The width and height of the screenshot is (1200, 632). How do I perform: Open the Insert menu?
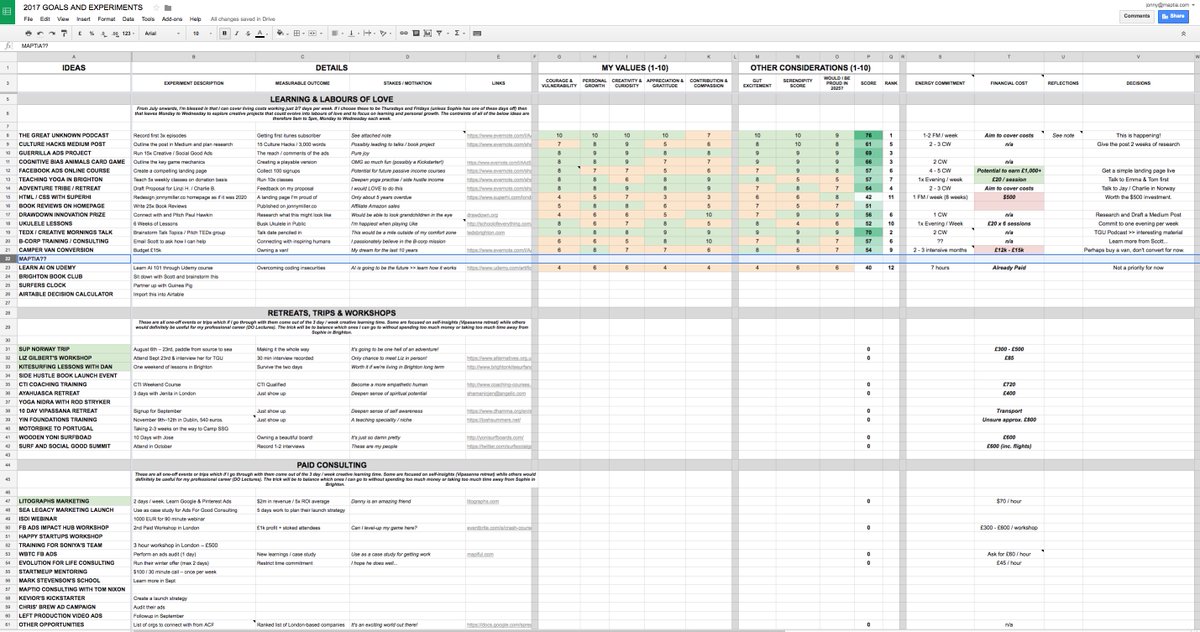pos(83,19)
